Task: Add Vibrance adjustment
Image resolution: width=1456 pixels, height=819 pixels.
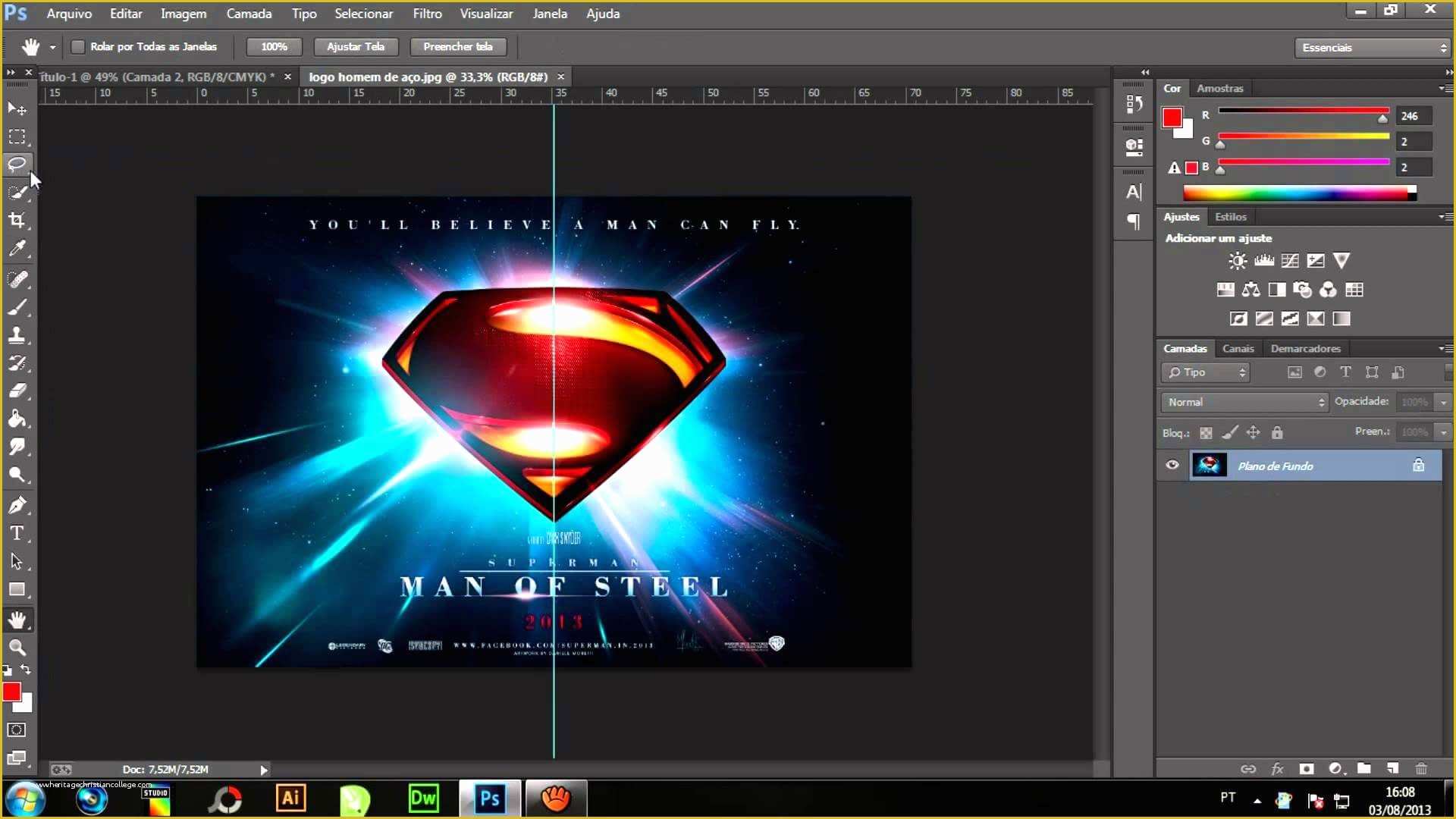Action: 1341,261
